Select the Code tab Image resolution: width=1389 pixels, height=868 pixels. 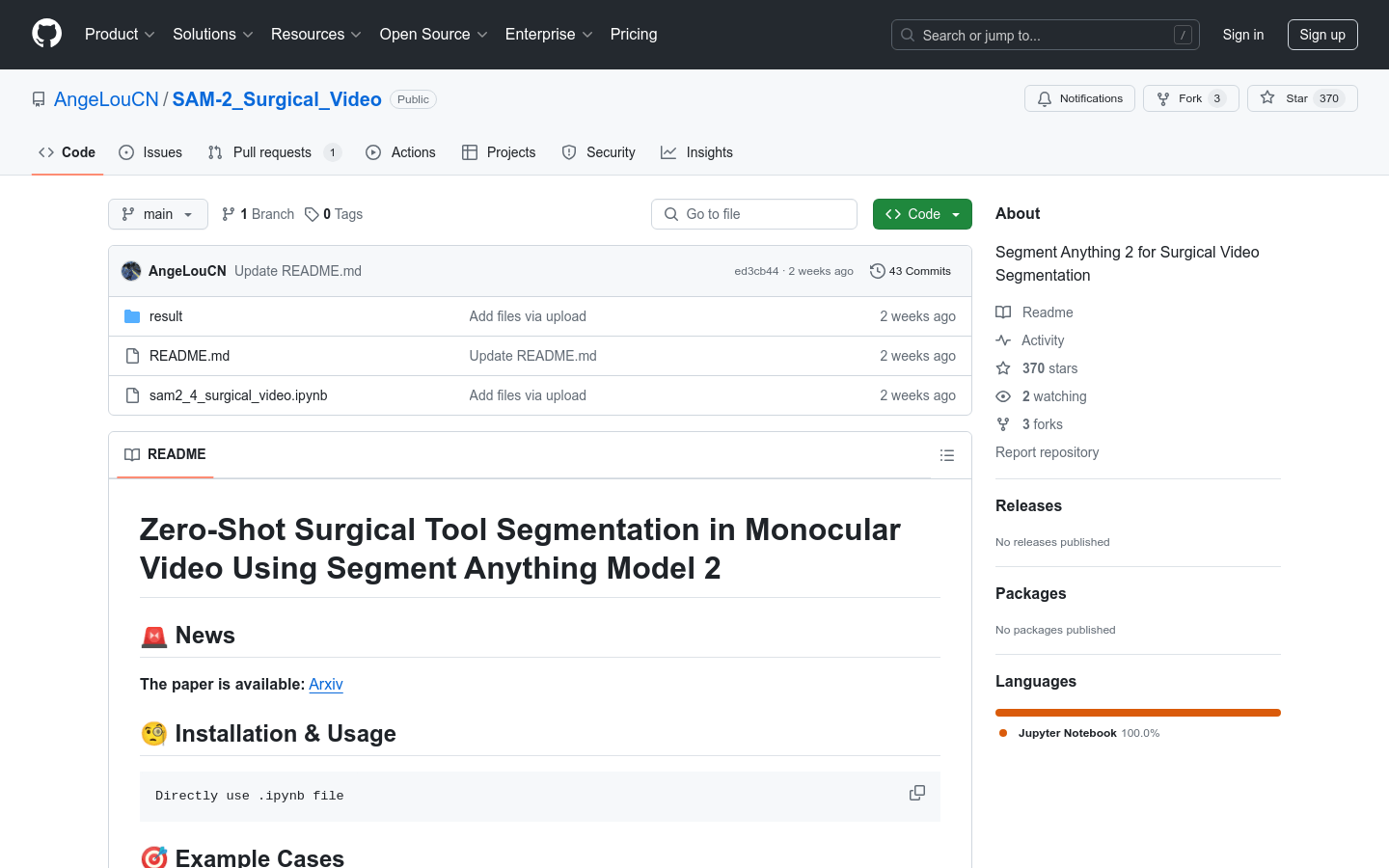[x=68, y=152]
